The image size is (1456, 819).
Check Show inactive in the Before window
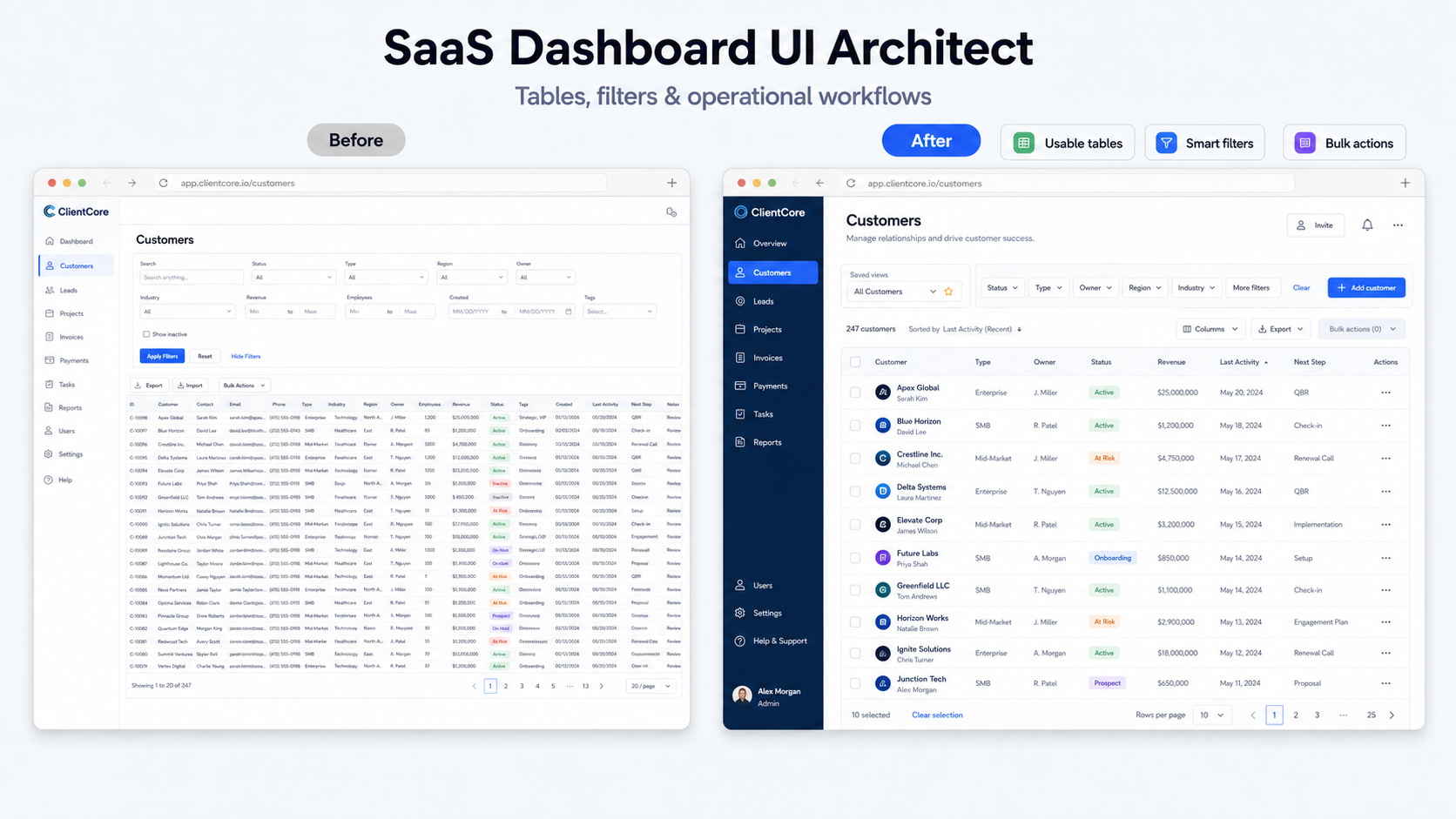[x=146, y=334]
